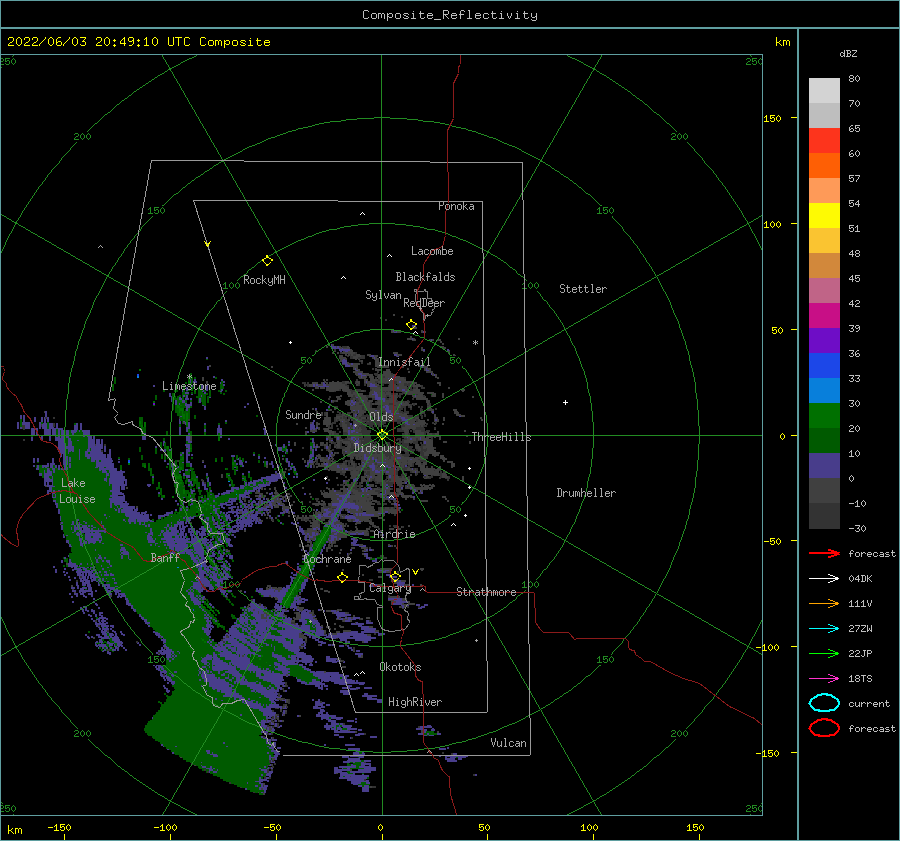Viewport: 900px width, 841px height.
Task: Click the Blackfalds town label
Action: (425, 277)
